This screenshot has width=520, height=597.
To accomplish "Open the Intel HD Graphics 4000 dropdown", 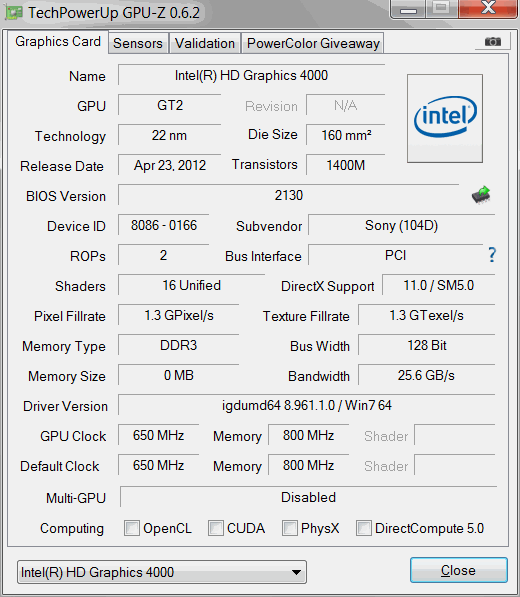I will tap(162, 572).
